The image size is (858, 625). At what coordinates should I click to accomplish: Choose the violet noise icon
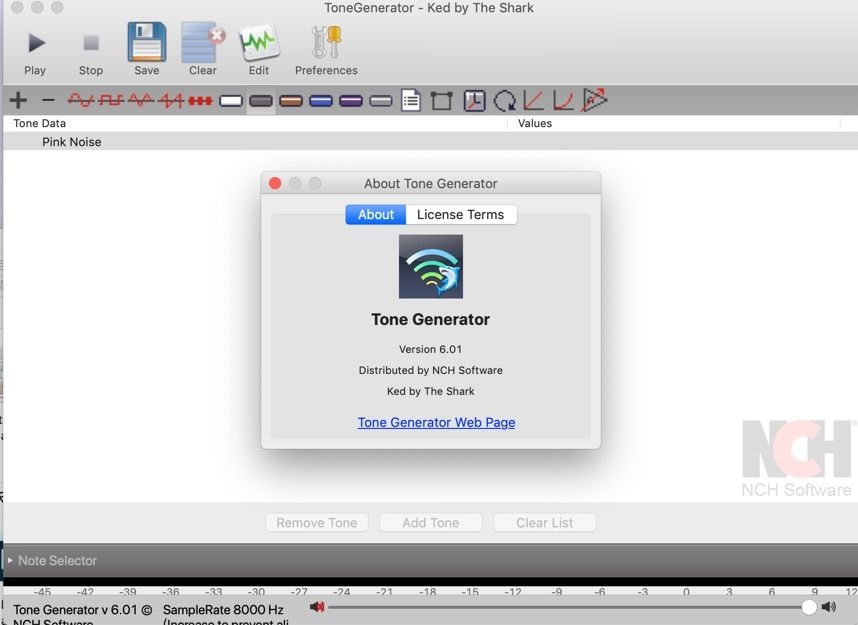click(x=351, y=101)
